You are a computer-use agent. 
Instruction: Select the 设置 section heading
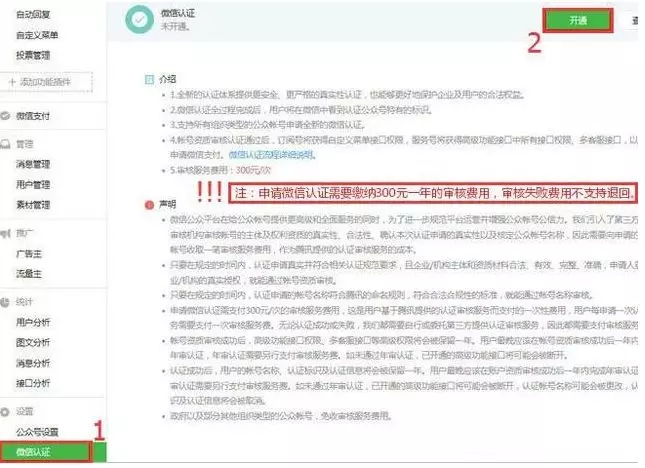coord(25,412)
